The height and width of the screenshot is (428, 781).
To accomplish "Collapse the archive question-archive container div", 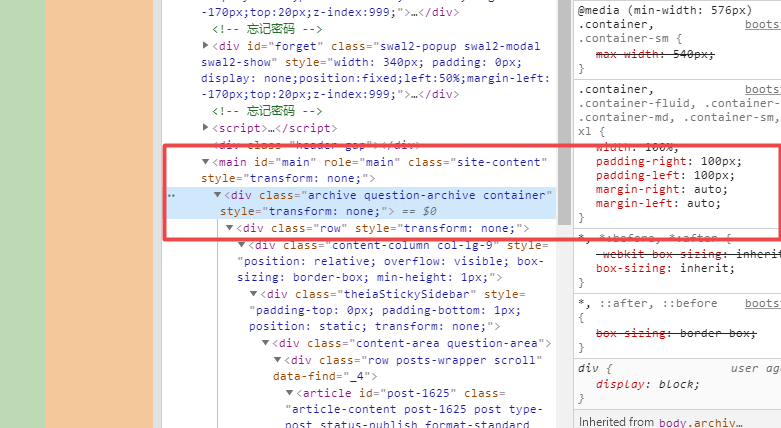I will point(217,195).
